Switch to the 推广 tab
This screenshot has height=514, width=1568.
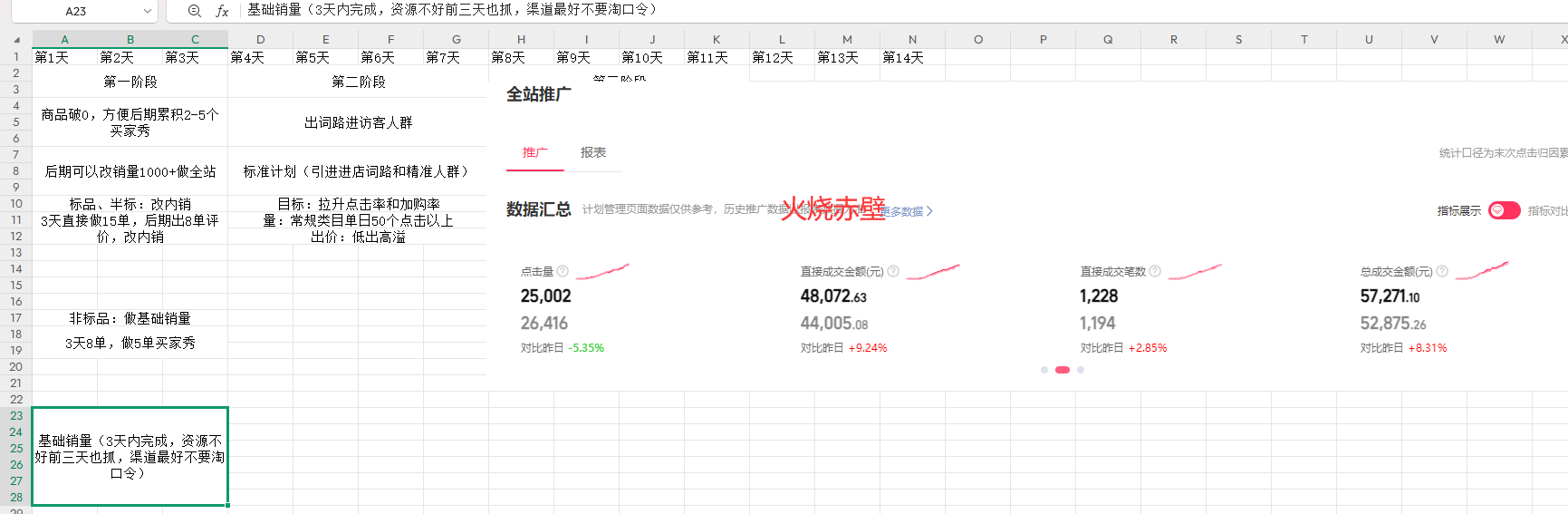(x=534, y=152)
